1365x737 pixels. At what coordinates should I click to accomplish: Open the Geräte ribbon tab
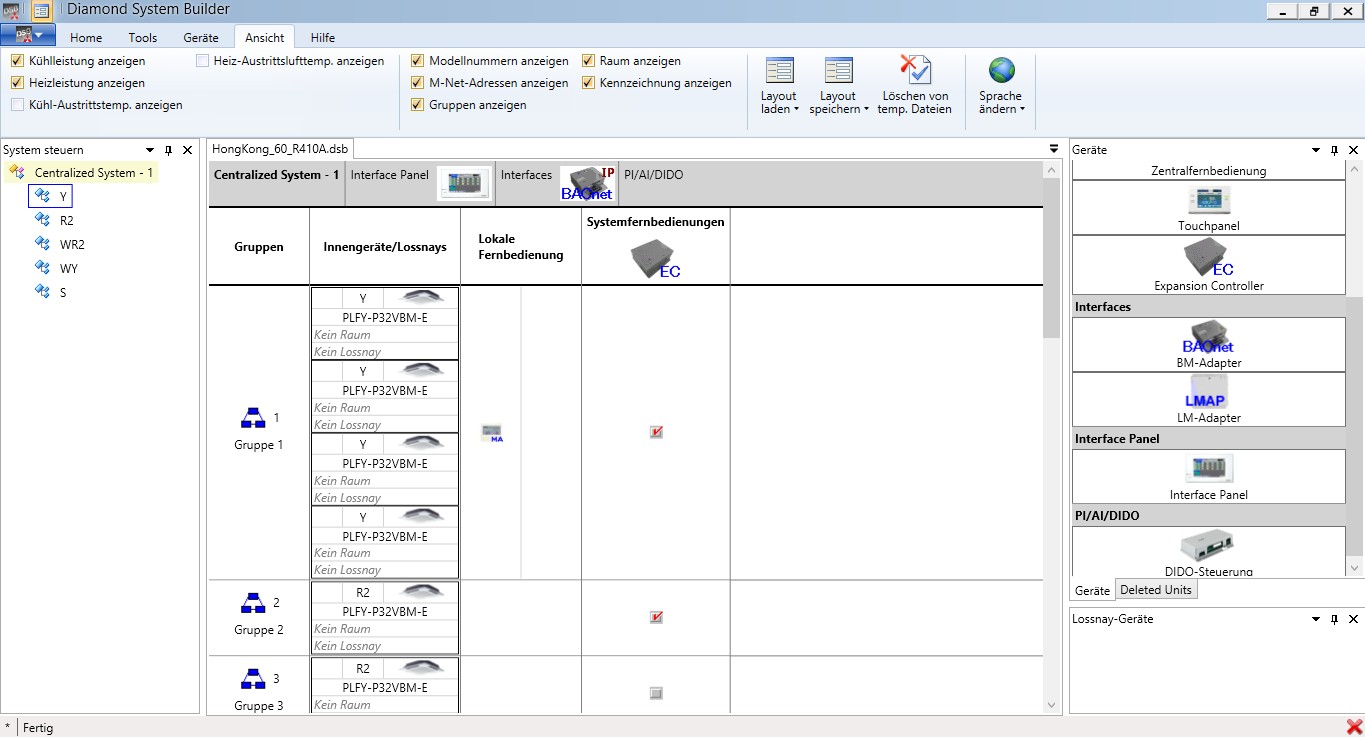click(201, 37)
